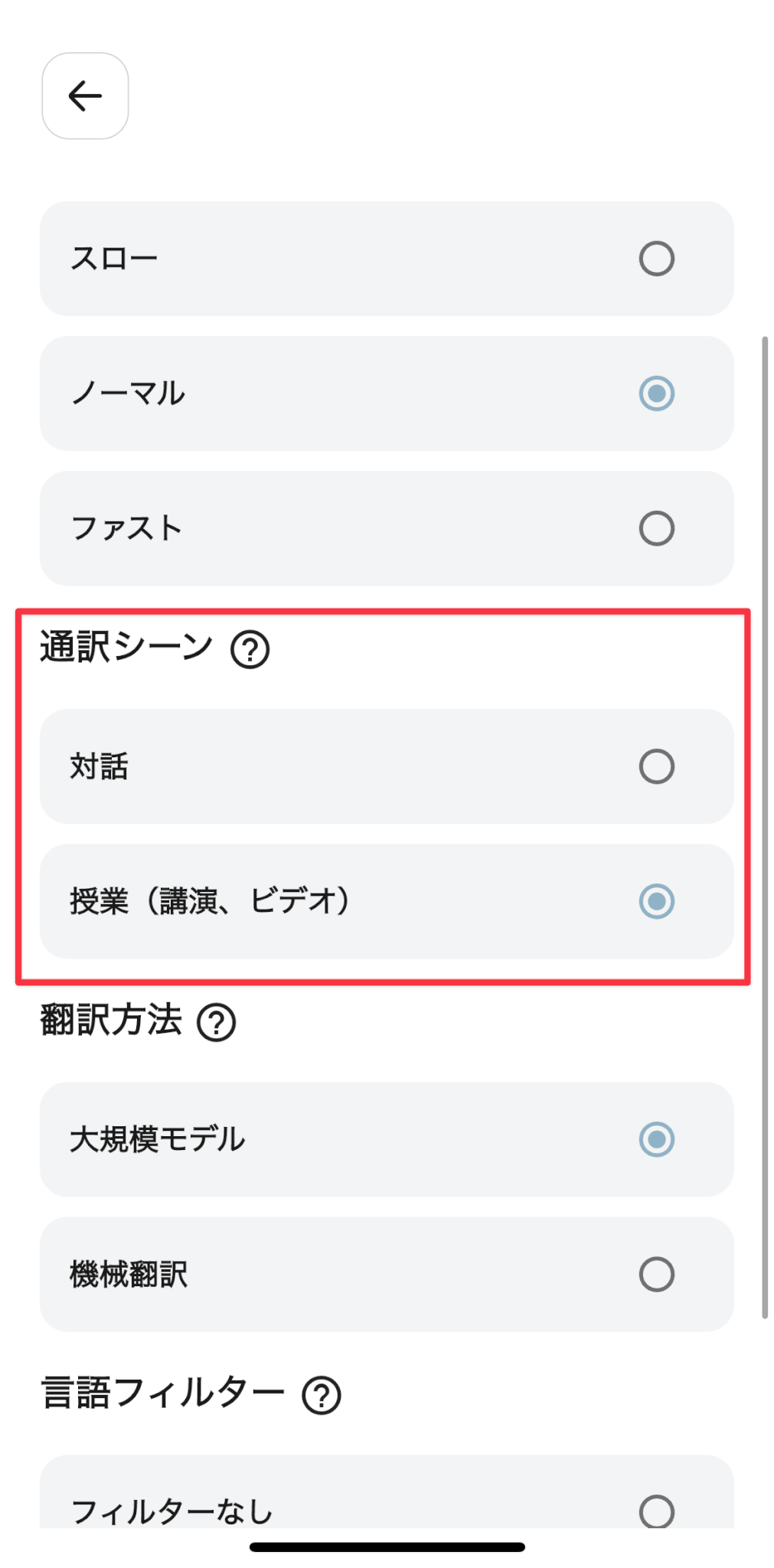
Task: Open help for 翻訳方法
Action: tap(217, 1023)
